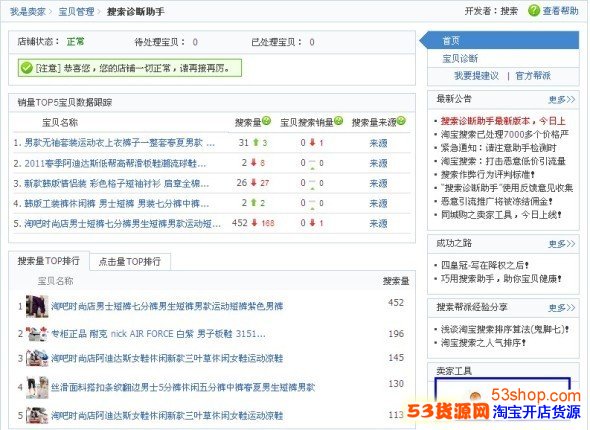Viewport: 590px width, 430px height.
Task: Open 来源 link for item 4 韩版工装裤
Action: [x=378, y=203]
